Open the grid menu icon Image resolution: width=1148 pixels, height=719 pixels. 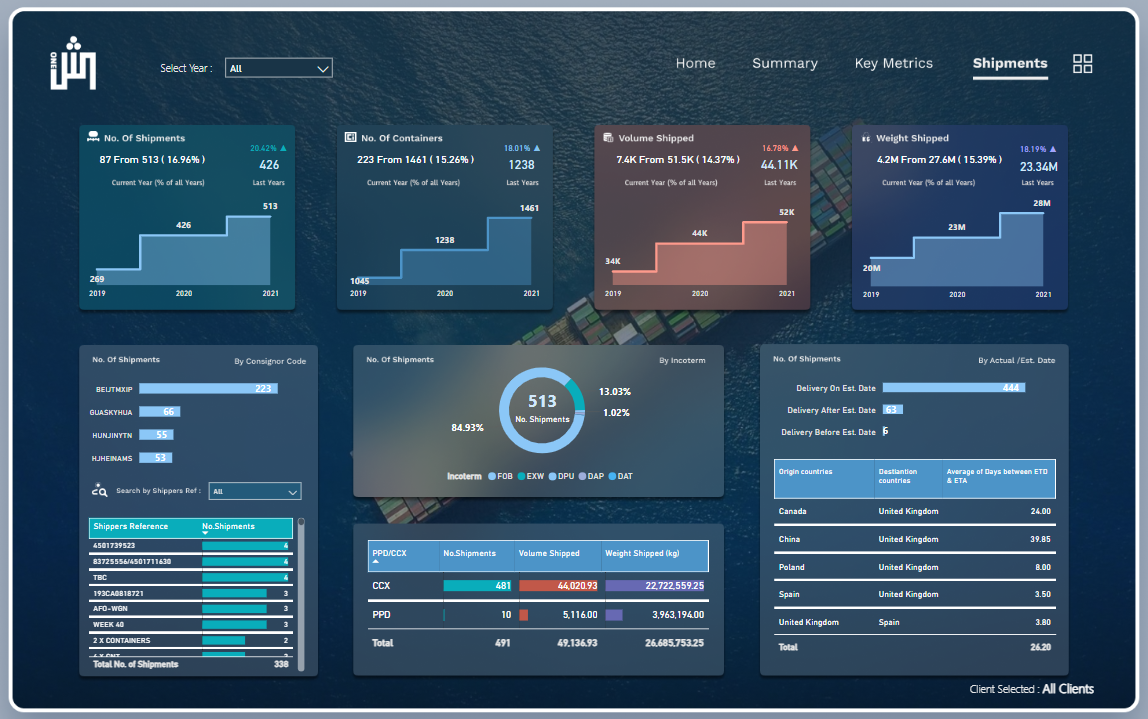(x=1082, y=64)
